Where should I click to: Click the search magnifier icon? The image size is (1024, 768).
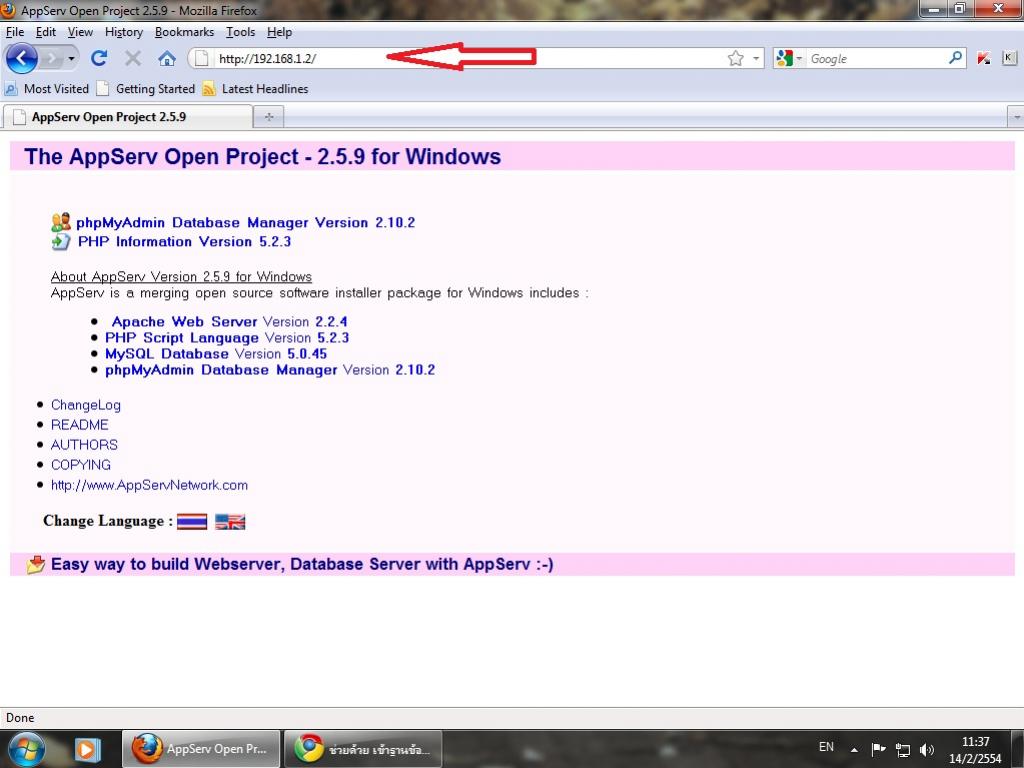(955, 58)
